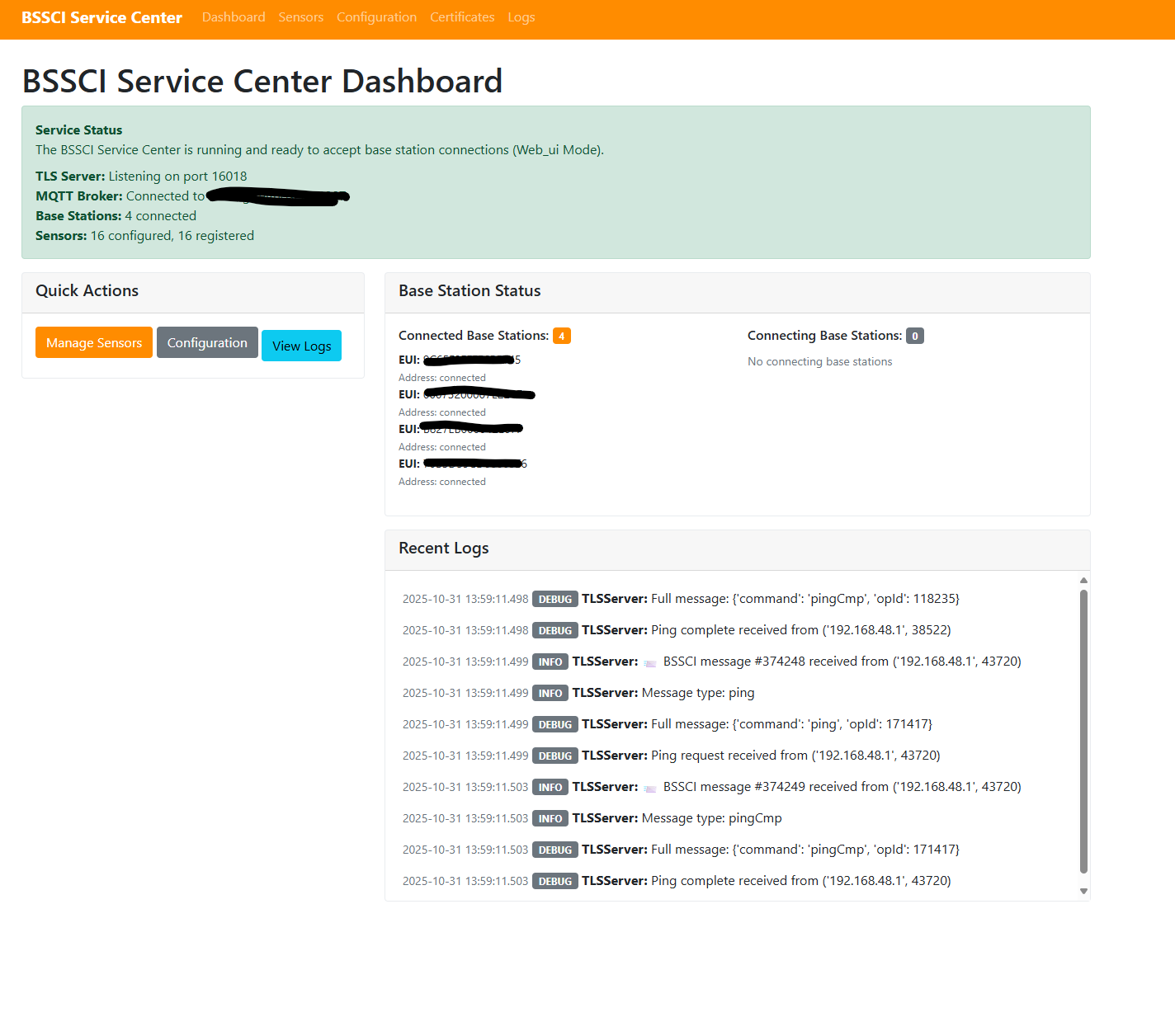
Task: Click the 'Connected Base Stations:' label
Action: coord(474,336)
